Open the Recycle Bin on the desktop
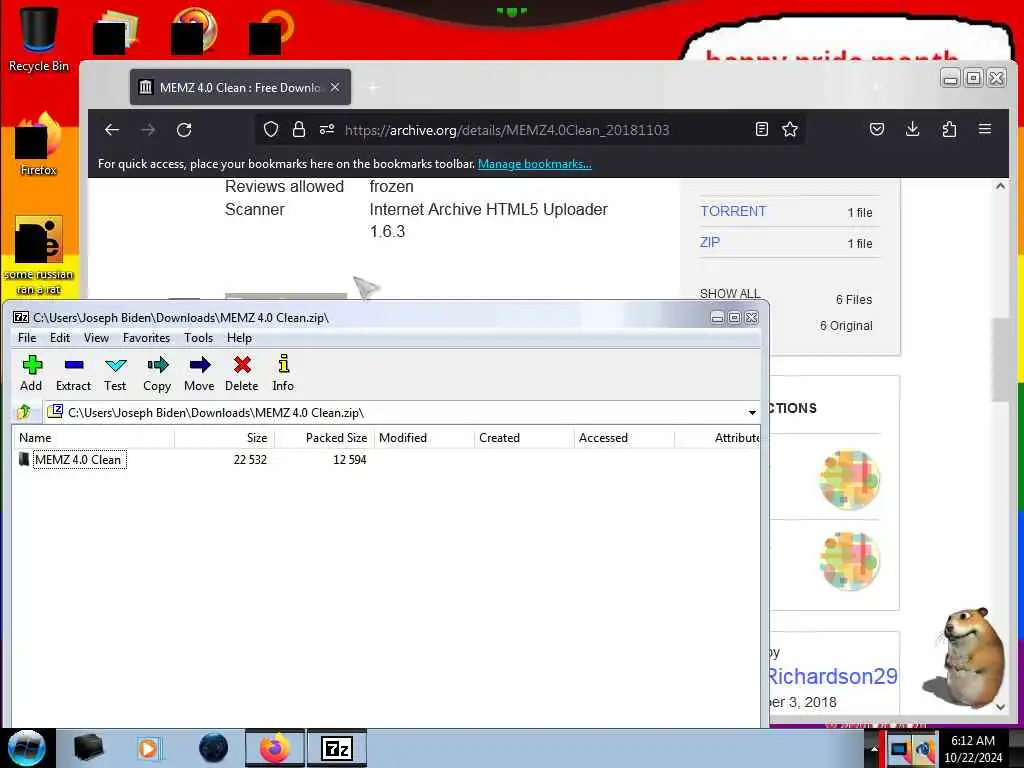 tap(38, 39)
